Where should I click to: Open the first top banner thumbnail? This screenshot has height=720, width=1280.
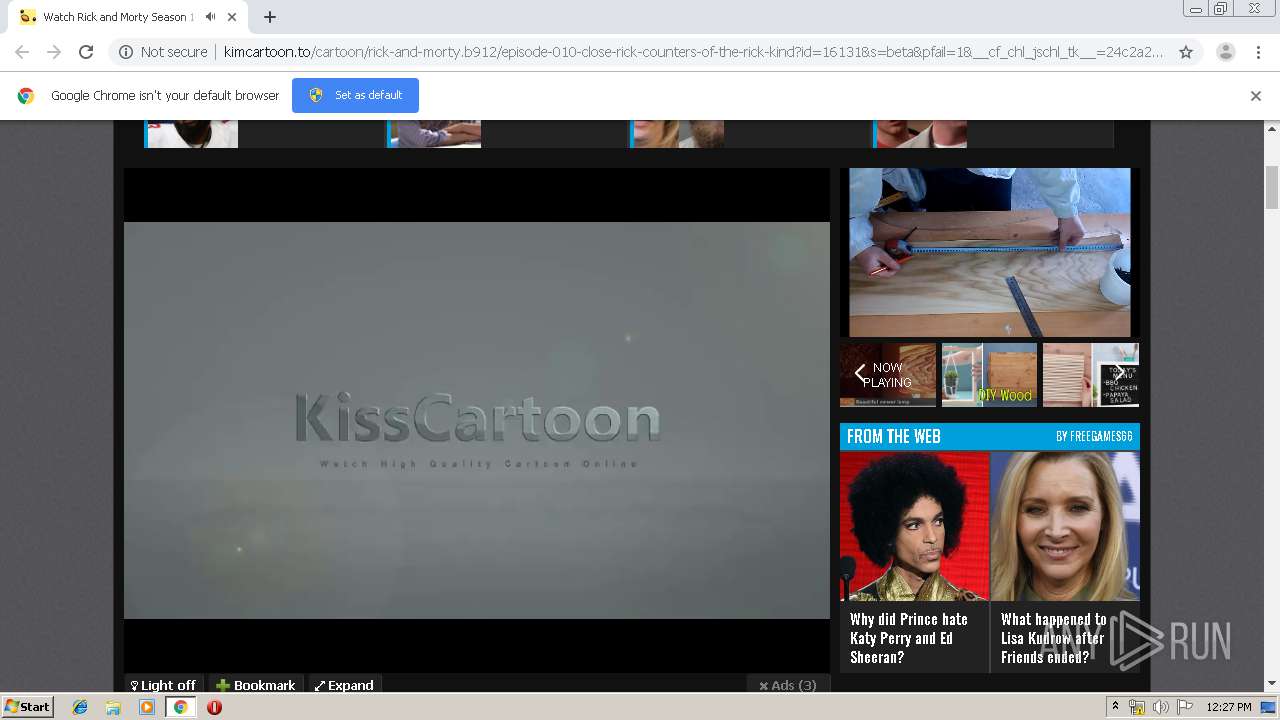(x=192, y=134)
